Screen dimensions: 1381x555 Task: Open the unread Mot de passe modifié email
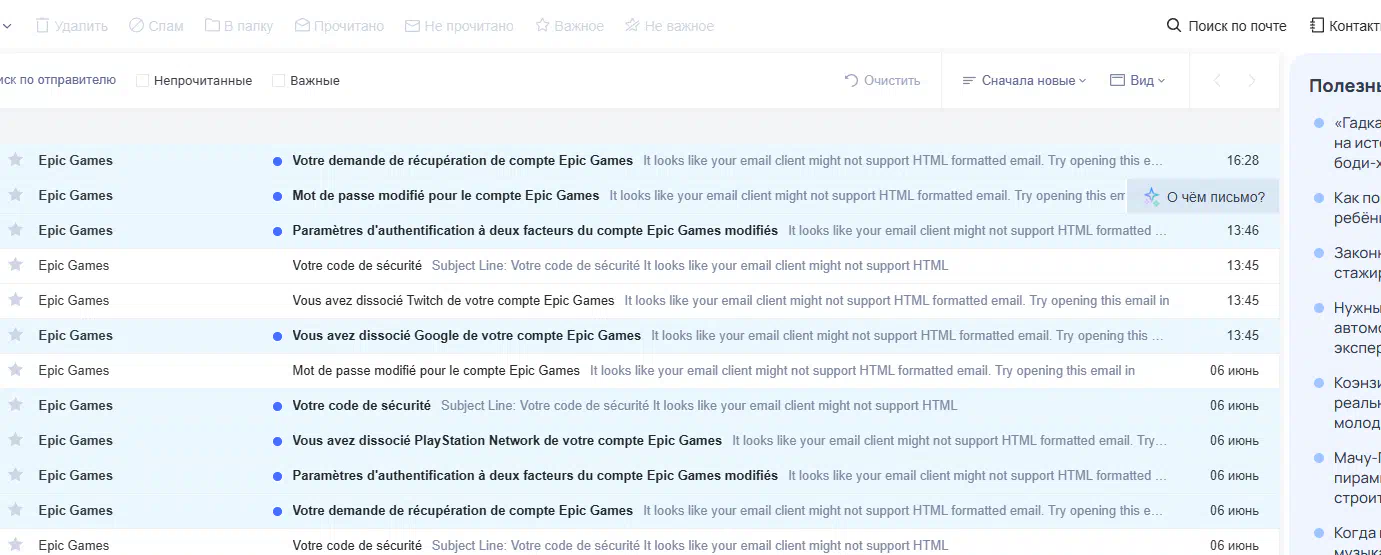639,195
